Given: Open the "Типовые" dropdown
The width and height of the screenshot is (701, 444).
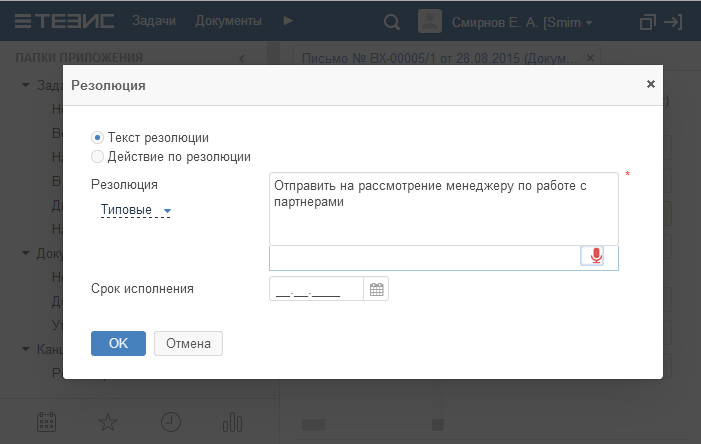Looking at the screenshot, I should [x=135, y=210].
